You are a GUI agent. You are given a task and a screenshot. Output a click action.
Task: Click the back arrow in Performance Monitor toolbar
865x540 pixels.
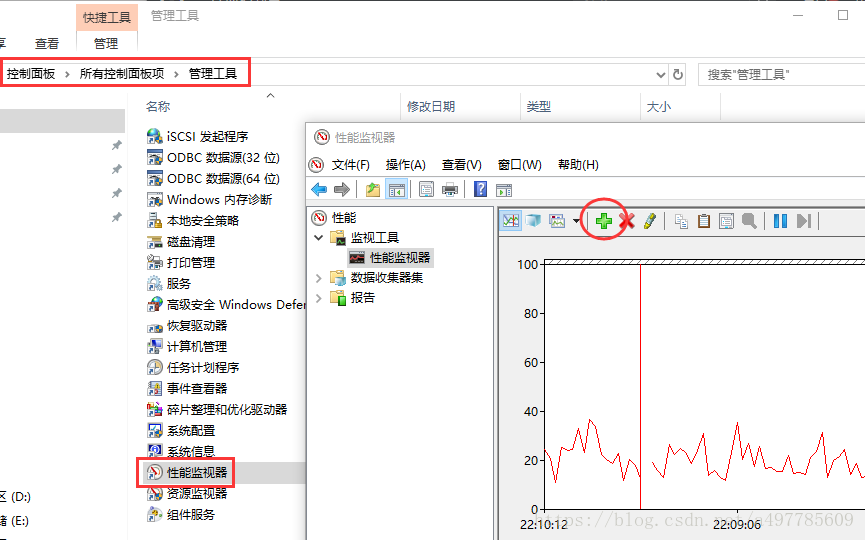tap(319, 190)
